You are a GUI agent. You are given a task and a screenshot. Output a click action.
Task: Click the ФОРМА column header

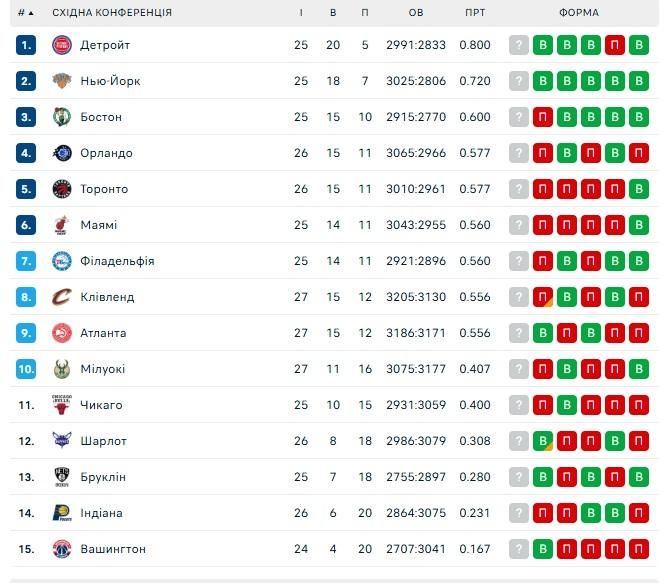click(x=579, y=13)
